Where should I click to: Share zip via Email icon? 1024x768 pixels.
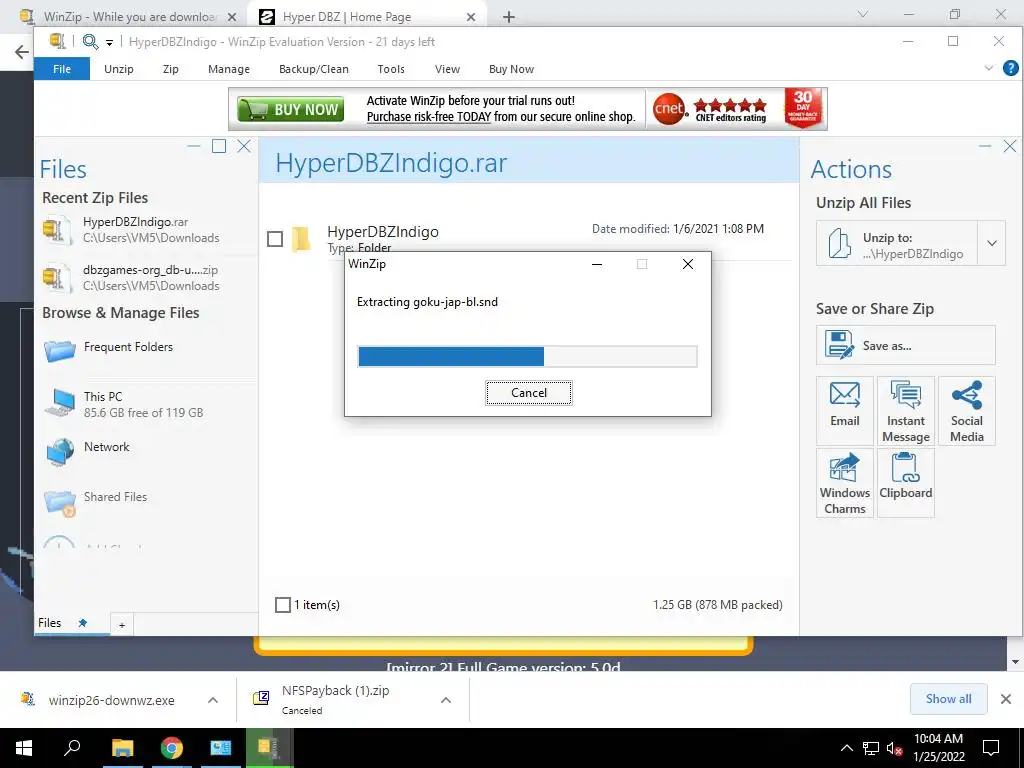844,411
